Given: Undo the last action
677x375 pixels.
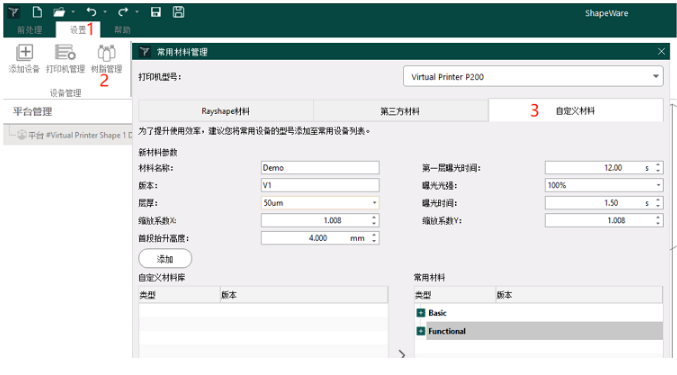Looking at the screenshot, I should pyautogui.click(x=91, y=12).
